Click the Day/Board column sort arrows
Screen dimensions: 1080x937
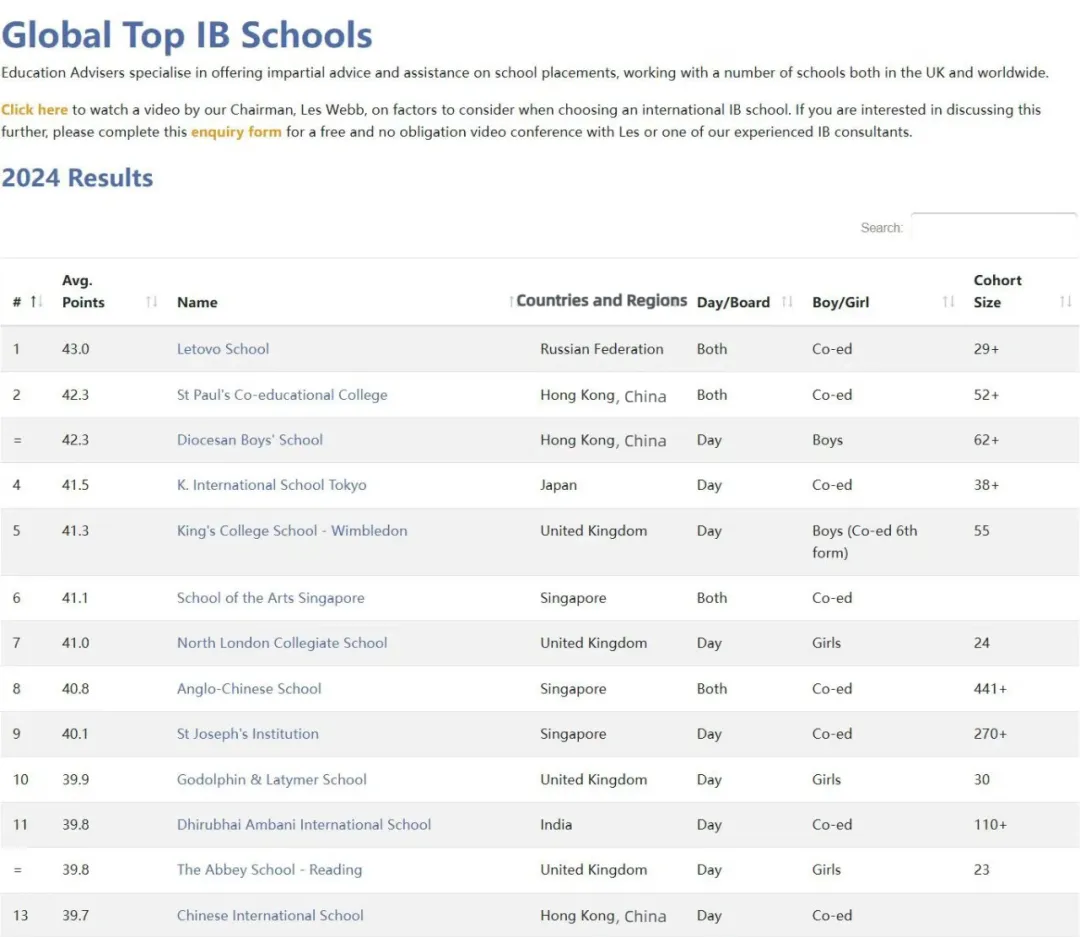787,302
